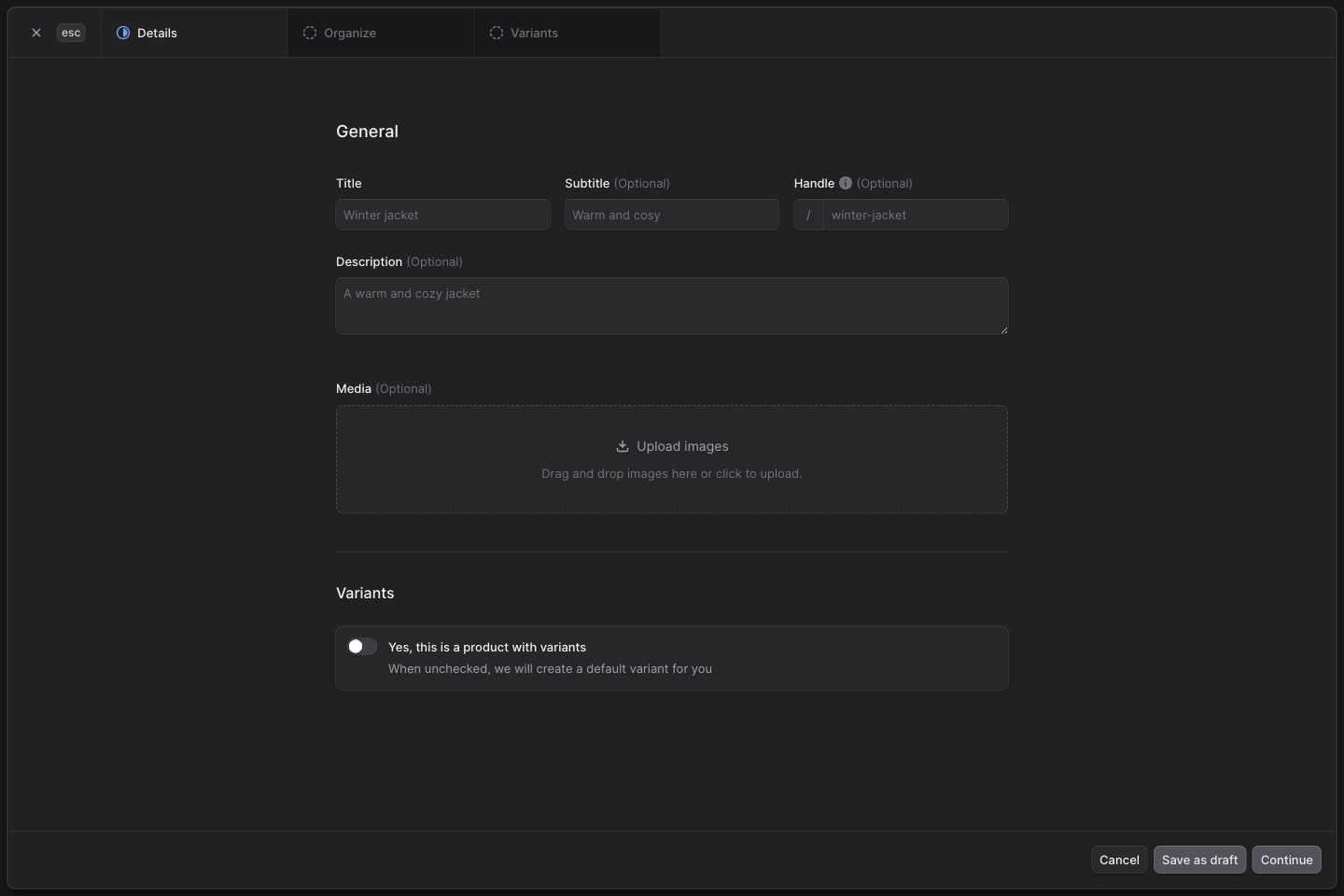Click the 'Variants' section heading
1344x896 pixels.
[365, 594]
